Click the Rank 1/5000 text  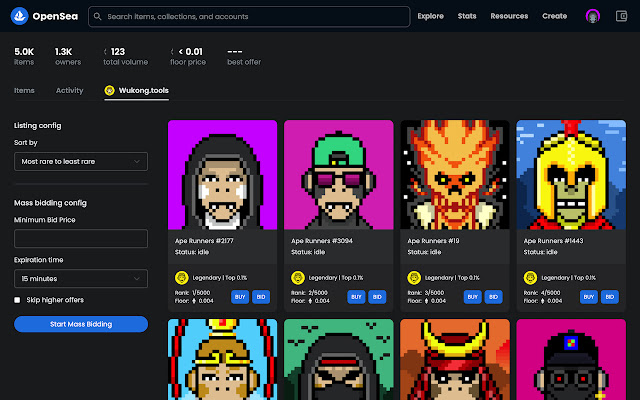(x=192, y=293)
